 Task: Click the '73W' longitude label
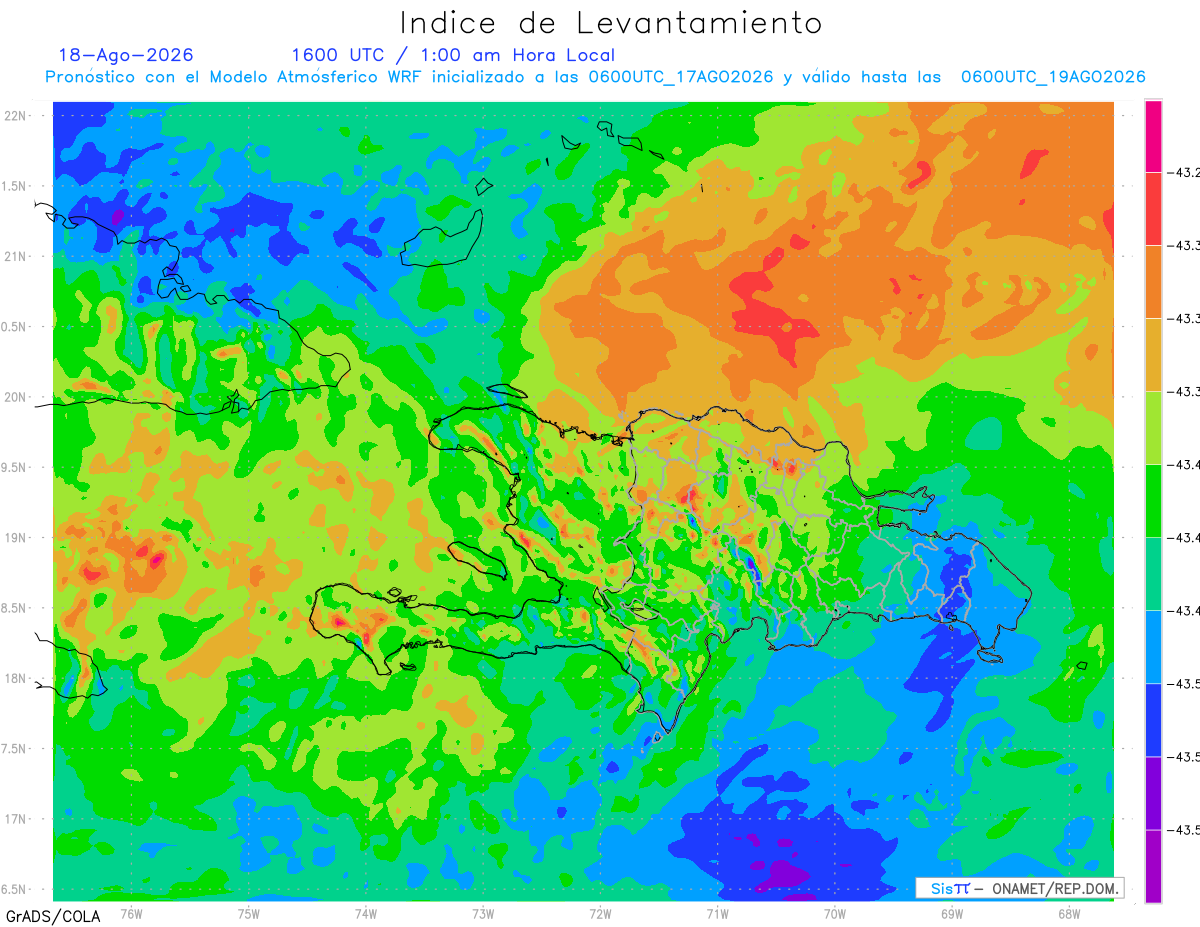[483, 913]
